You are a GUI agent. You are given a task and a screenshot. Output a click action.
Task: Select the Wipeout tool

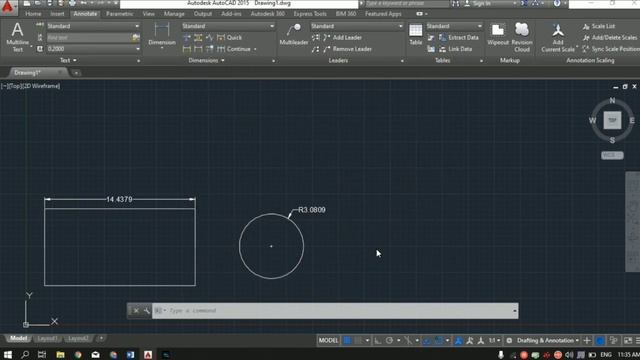coord(498,34)
